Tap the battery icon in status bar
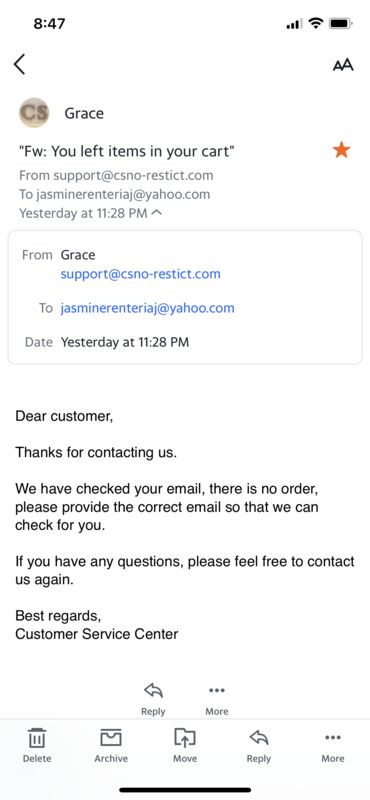370x800 pixels. click(339, 23)
